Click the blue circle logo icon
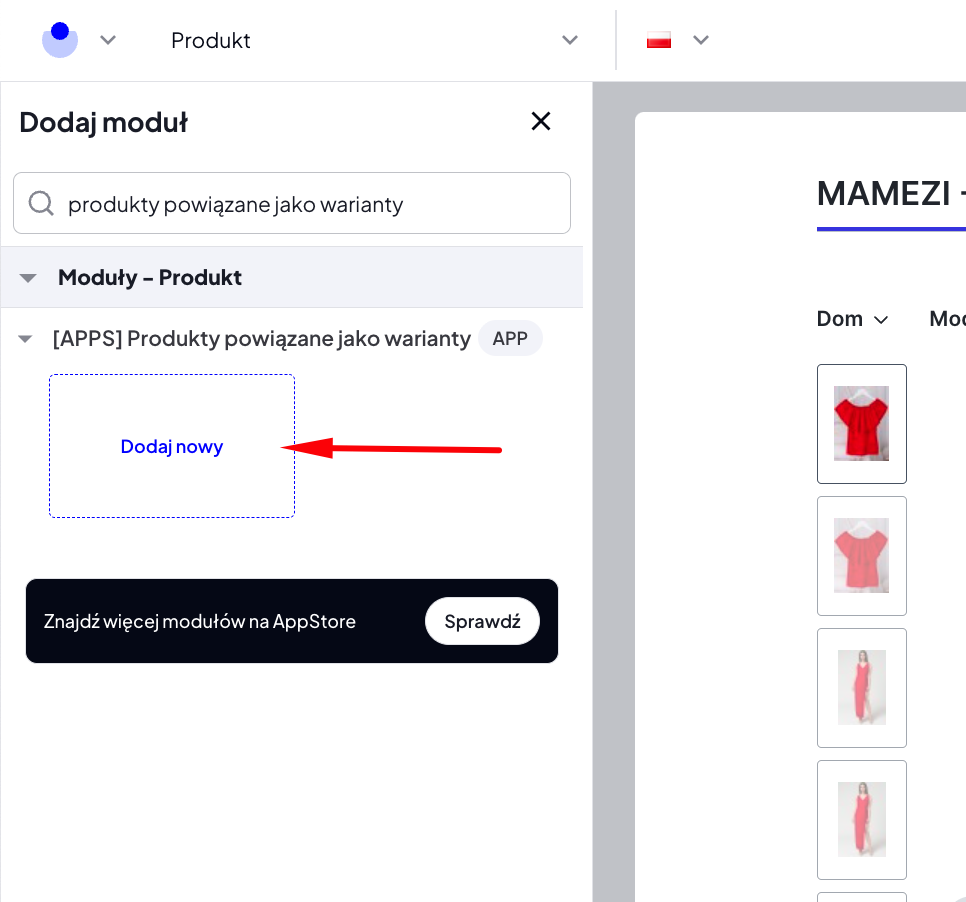 [x=60, y=39]
